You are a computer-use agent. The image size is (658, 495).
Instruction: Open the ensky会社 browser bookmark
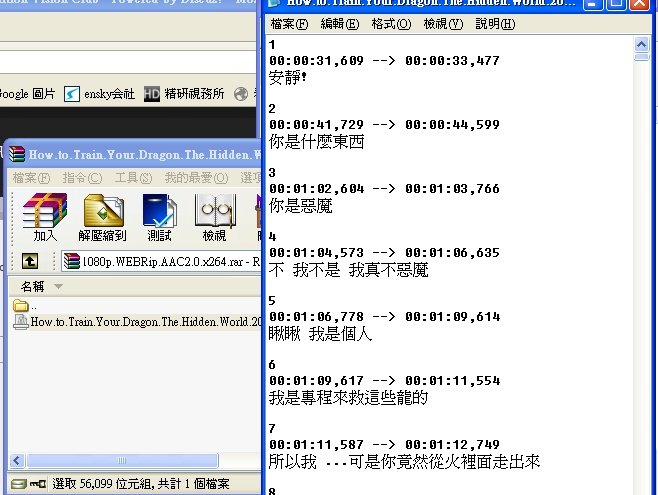[x=99, y=94]
